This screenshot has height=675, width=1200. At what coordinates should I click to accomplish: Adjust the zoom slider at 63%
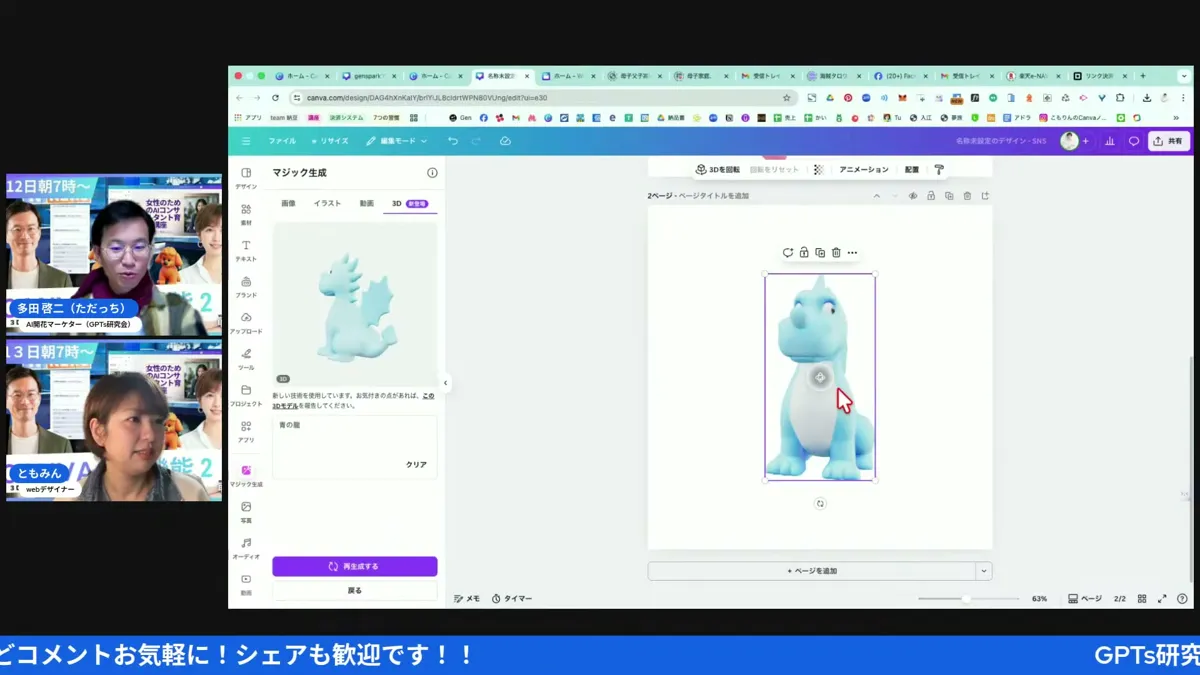(x=966, y=599)
